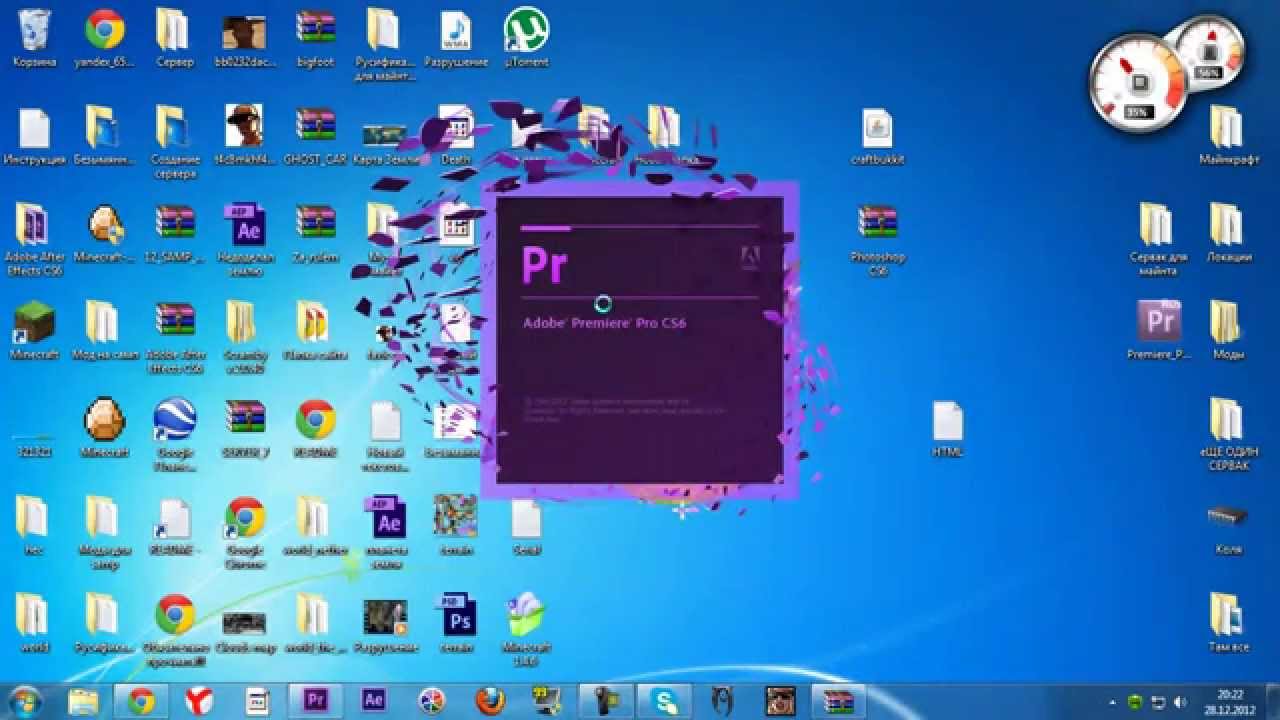Open Windows Explorer from taskbar
This screenshot has height=720, width=1280.
(x=84, y=701)
